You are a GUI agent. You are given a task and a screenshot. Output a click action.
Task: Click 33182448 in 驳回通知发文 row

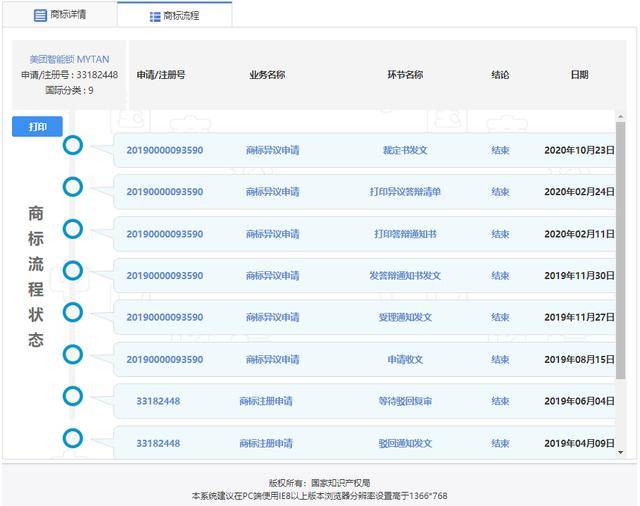158,444
